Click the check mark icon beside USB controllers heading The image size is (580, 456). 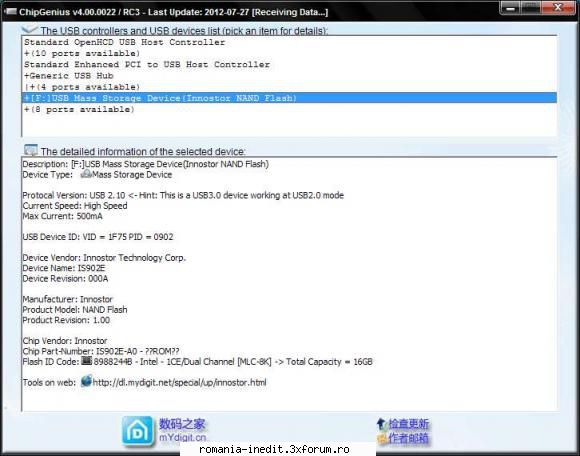[x=30, y=29]
